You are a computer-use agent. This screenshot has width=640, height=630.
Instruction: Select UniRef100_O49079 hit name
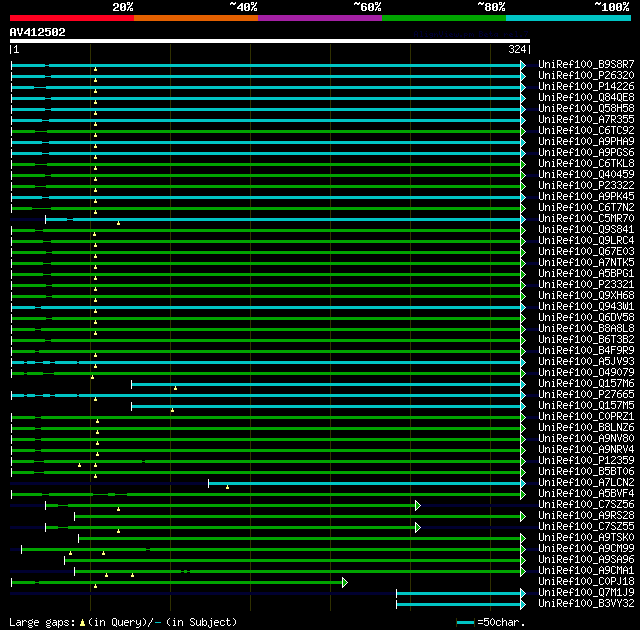coord(586,373)
